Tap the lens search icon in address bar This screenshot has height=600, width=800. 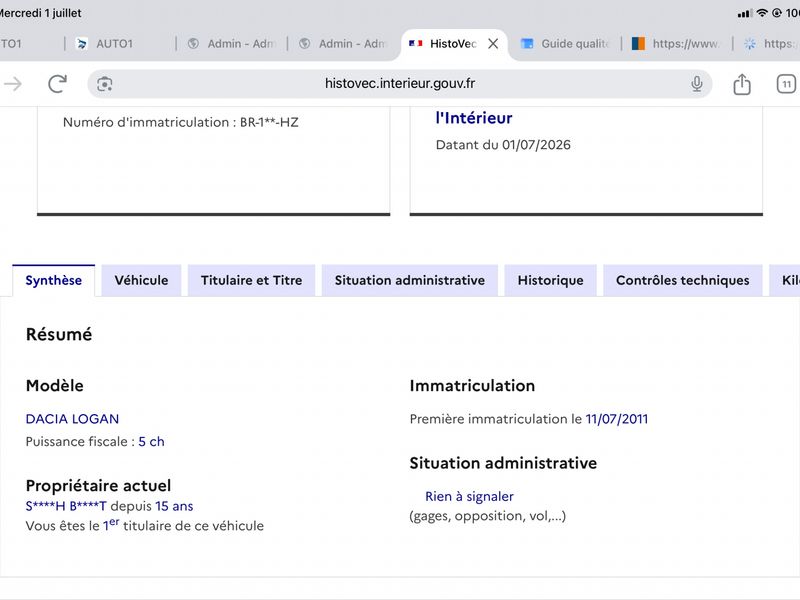tap(105, 84)
